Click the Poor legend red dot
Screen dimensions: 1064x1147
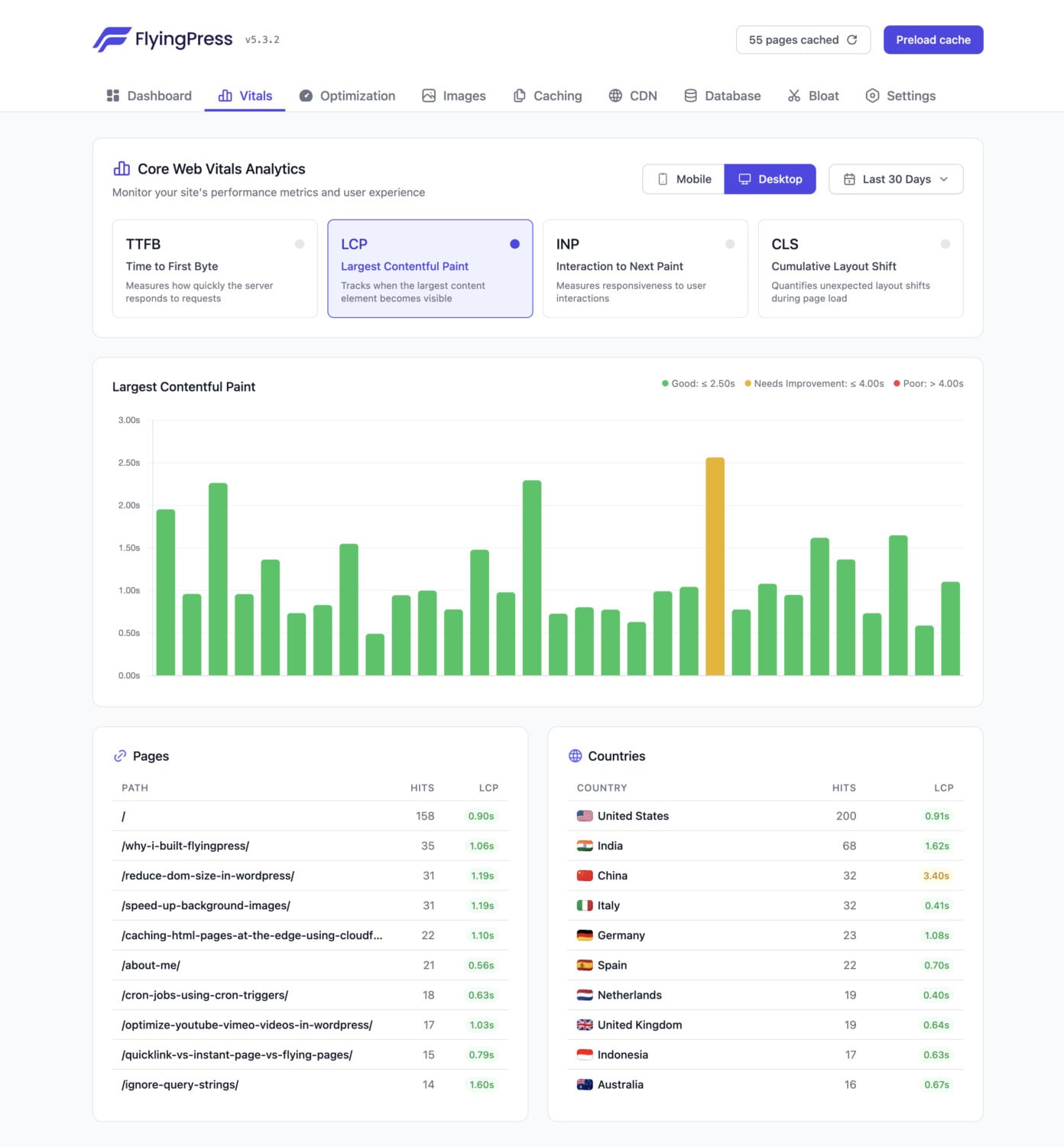[x=897, y=384]
